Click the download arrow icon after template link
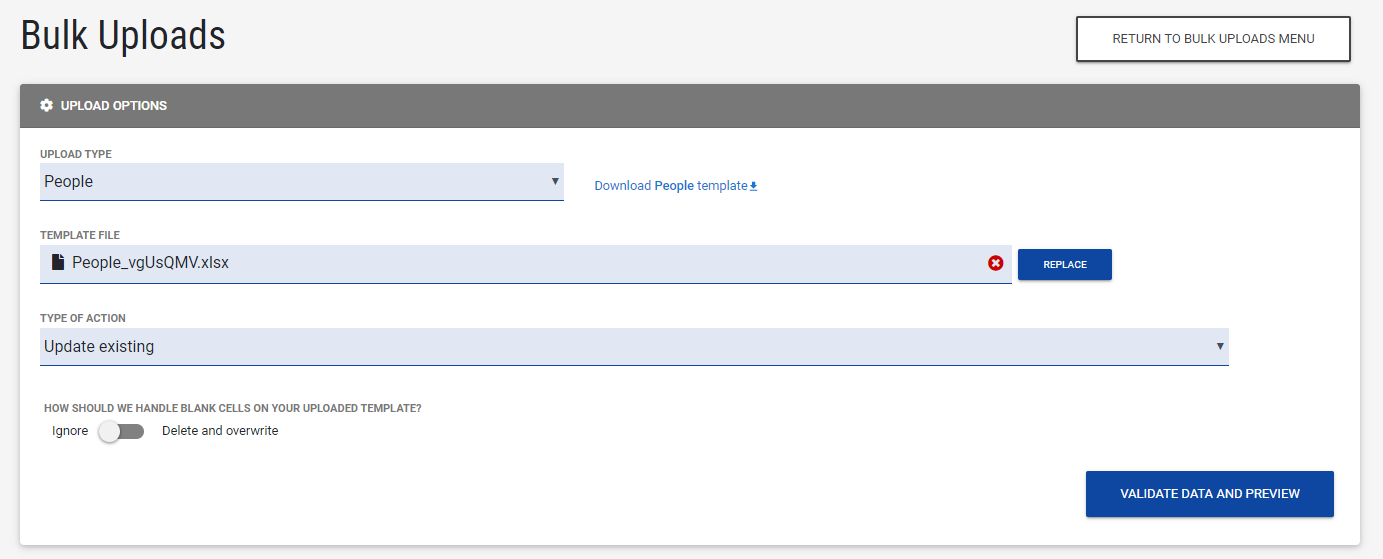This screenshot has width=1383, height=559. click(x=754, y=186)
